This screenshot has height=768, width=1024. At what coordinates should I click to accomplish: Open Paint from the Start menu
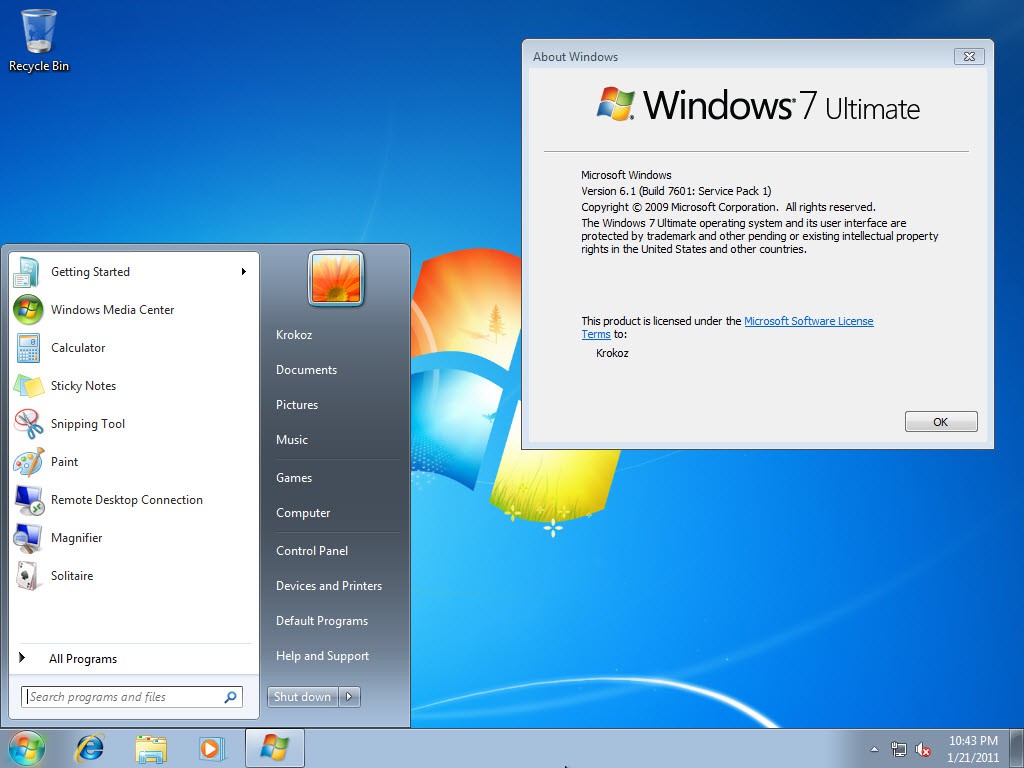pyautogui.click(x=64, y=462)
